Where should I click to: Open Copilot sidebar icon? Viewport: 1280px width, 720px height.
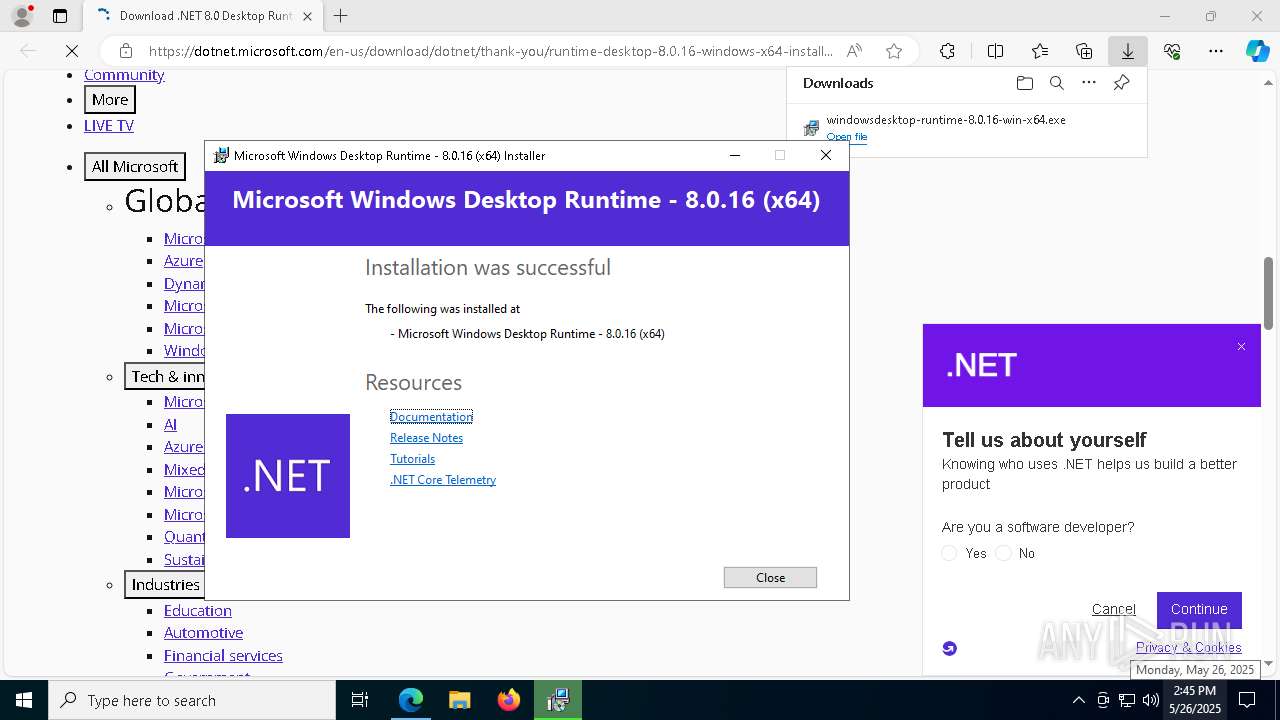click(1257, 51)
